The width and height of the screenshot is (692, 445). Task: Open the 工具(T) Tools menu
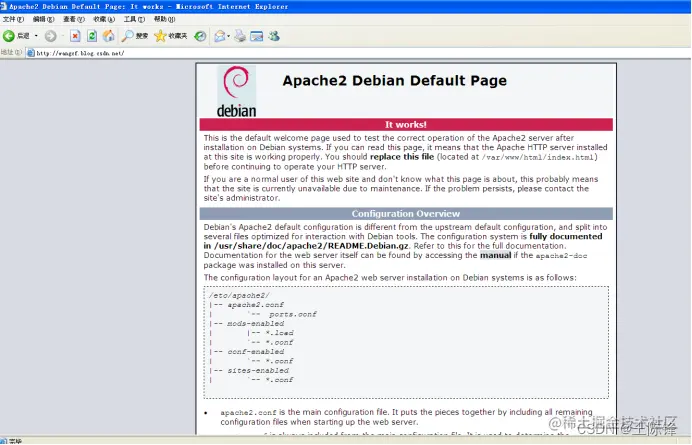pyautogui.click(x=134, y=19)
